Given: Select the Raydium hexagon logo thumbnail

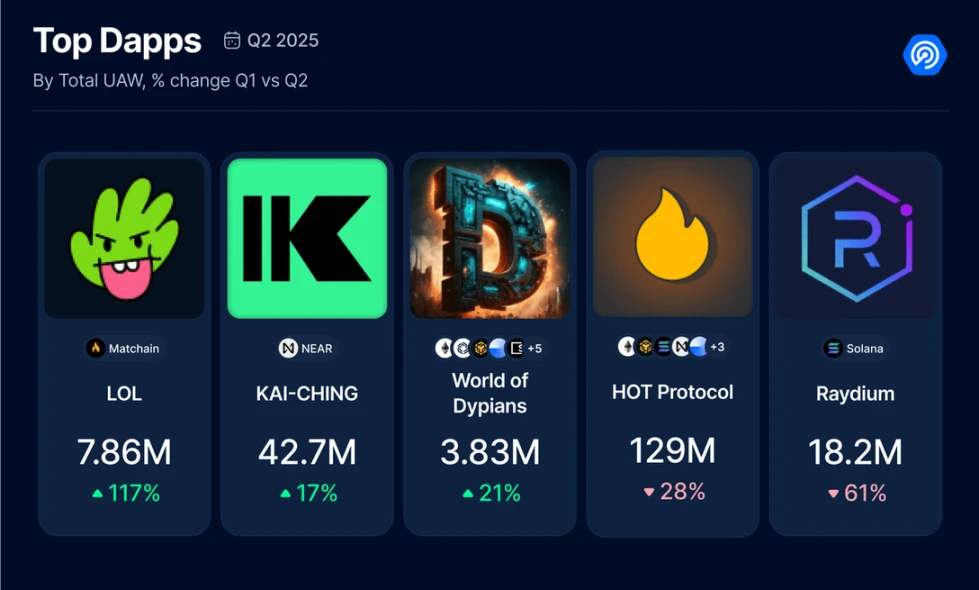Looking at the screenshot, I should (x=855, y=238).
